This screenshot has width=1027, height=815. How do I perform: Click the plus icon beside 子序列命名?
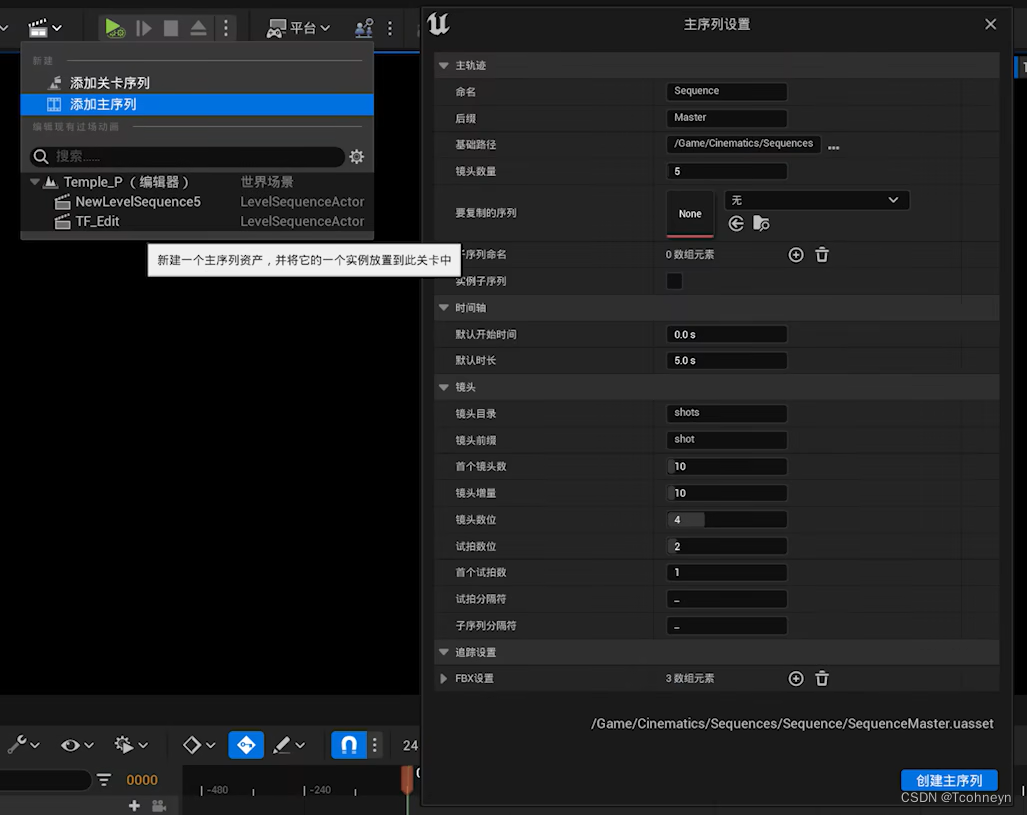click(796, 255)
